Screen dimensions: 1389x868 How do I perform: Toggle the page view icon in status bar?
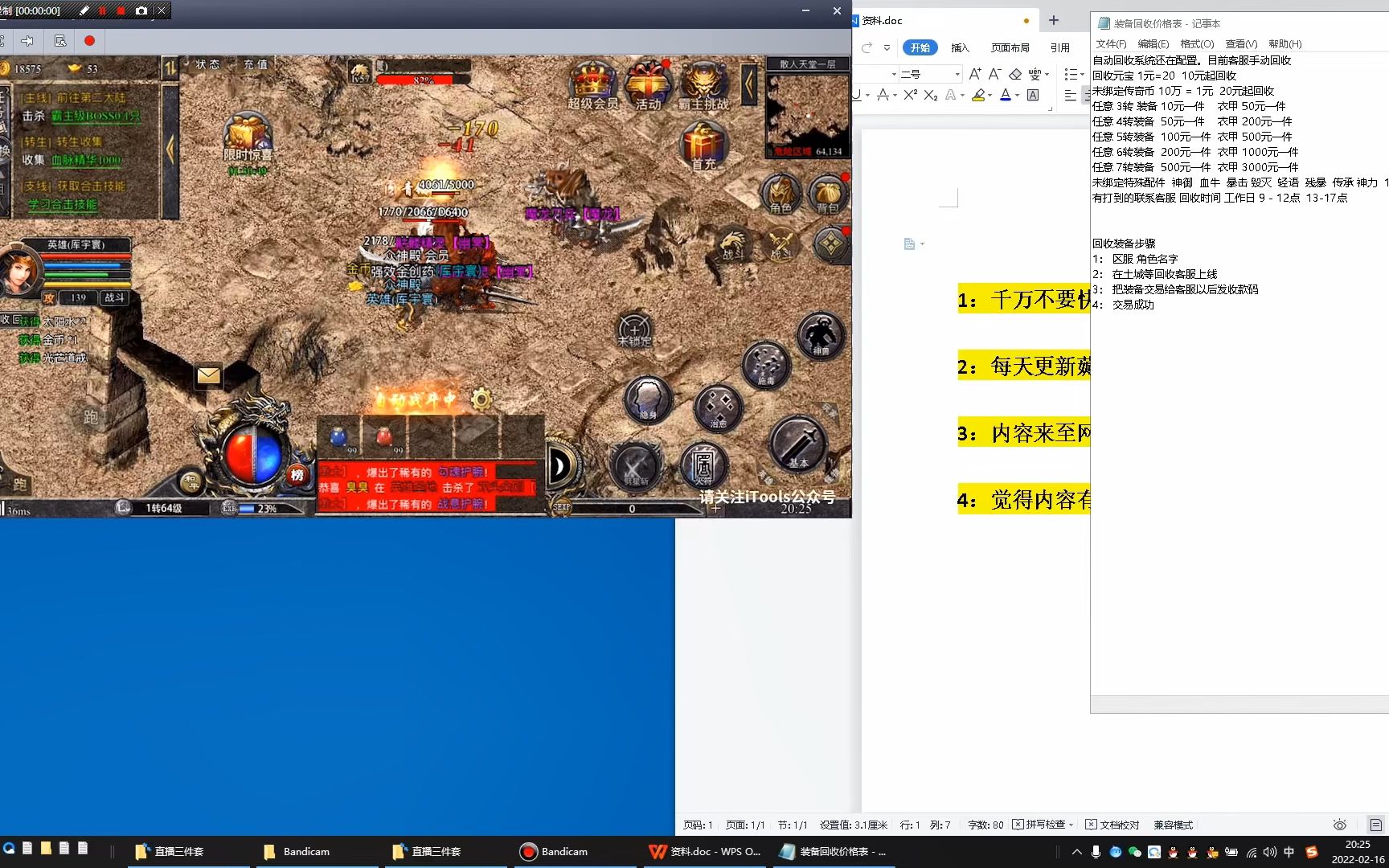coord(1375,825)
